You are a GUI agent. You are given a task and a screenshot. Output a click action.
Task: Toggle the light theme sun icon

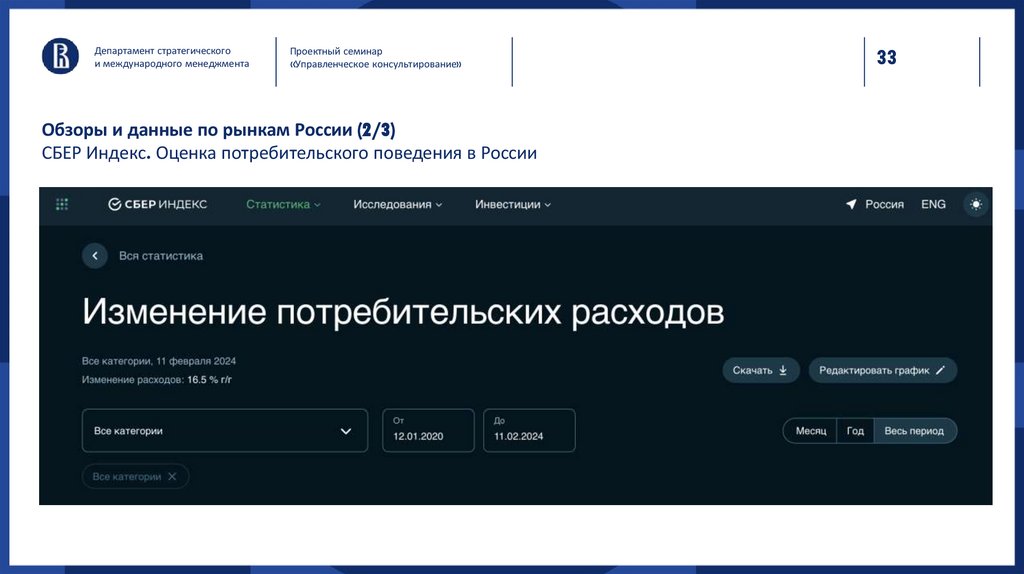(976, 204)
